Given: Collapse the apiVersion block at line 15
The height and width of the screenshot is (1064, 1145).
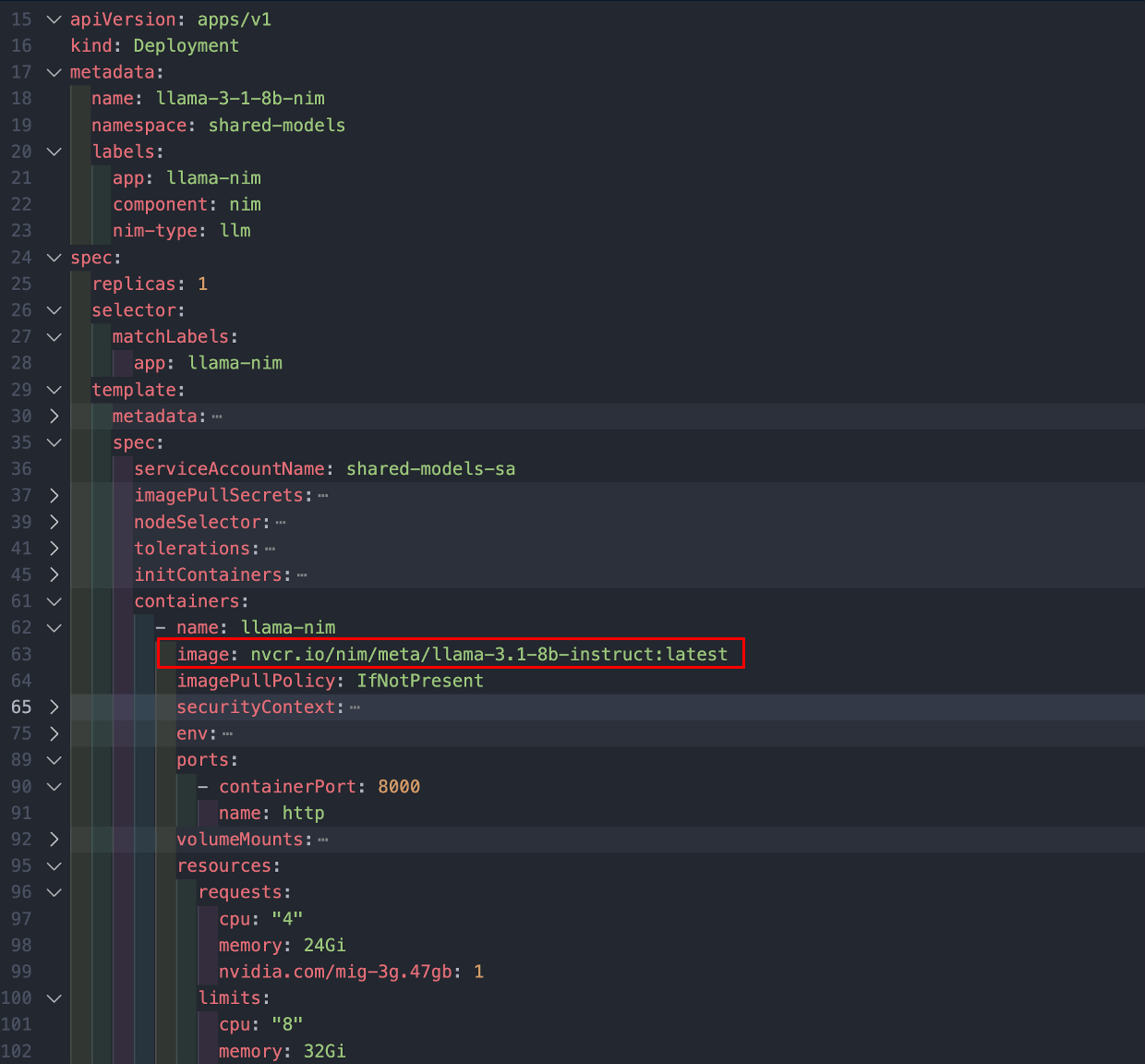Looking at the screenshot, I should coord(54,19).
